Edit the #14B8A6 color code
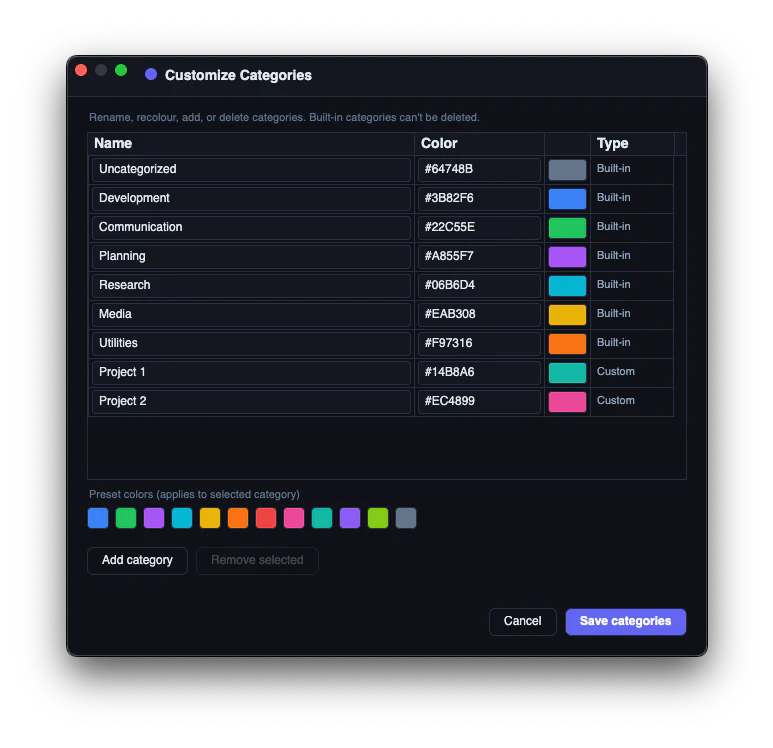773x748 pixels. (x=479, y=373)
